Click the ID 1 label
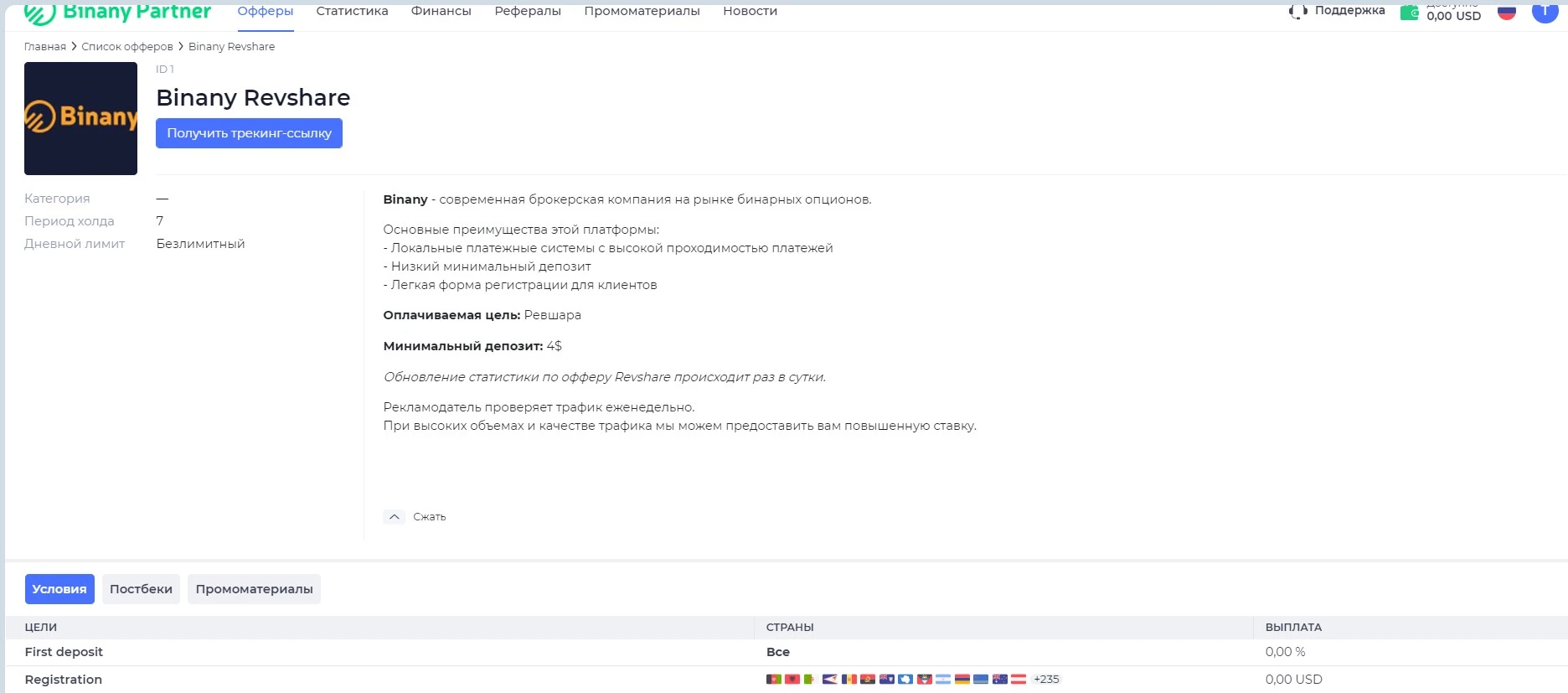Image resolution: width=1568 pixels, height=693 pixels. [165, 70]
